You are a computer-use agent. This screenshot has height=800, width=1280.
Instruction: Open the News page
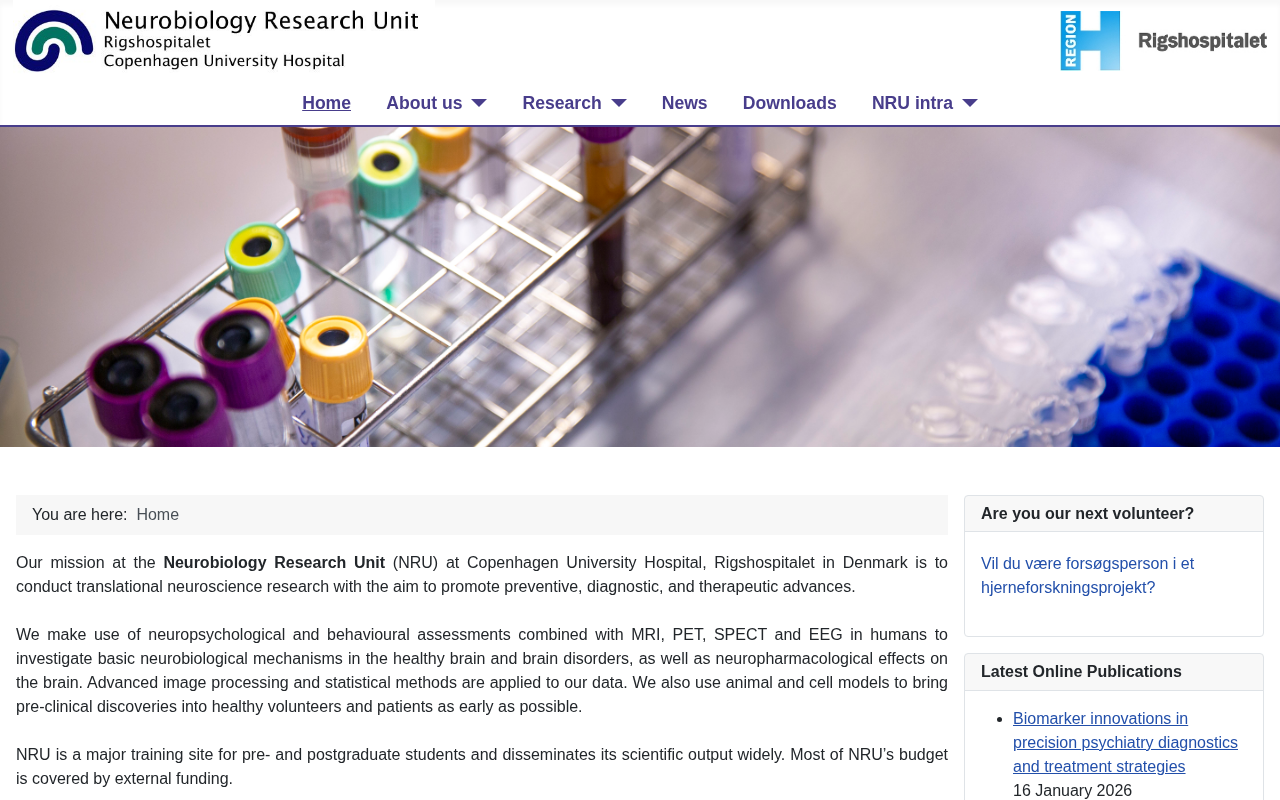(x=684, y=103)
